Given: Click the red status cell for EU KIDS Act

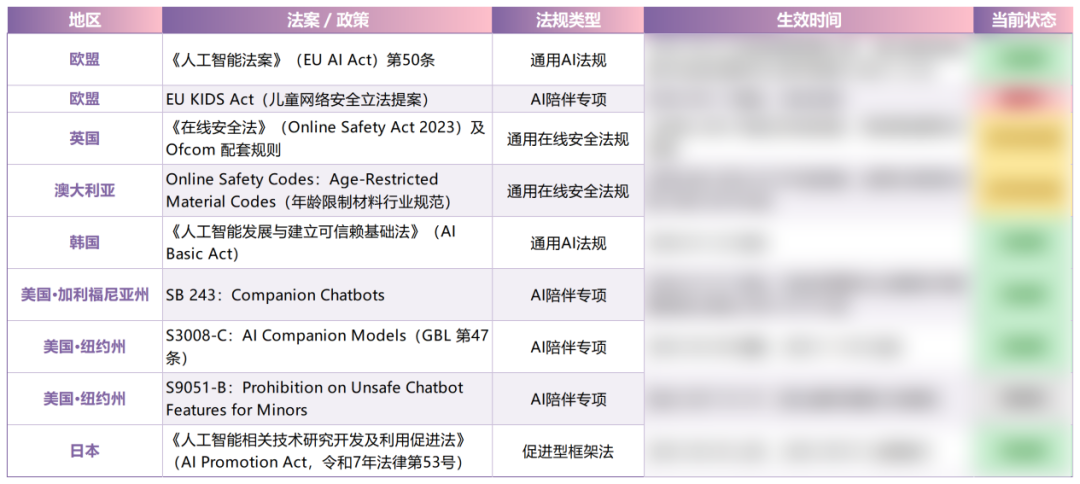Looking at the screenshot, I should point(1024,99).
